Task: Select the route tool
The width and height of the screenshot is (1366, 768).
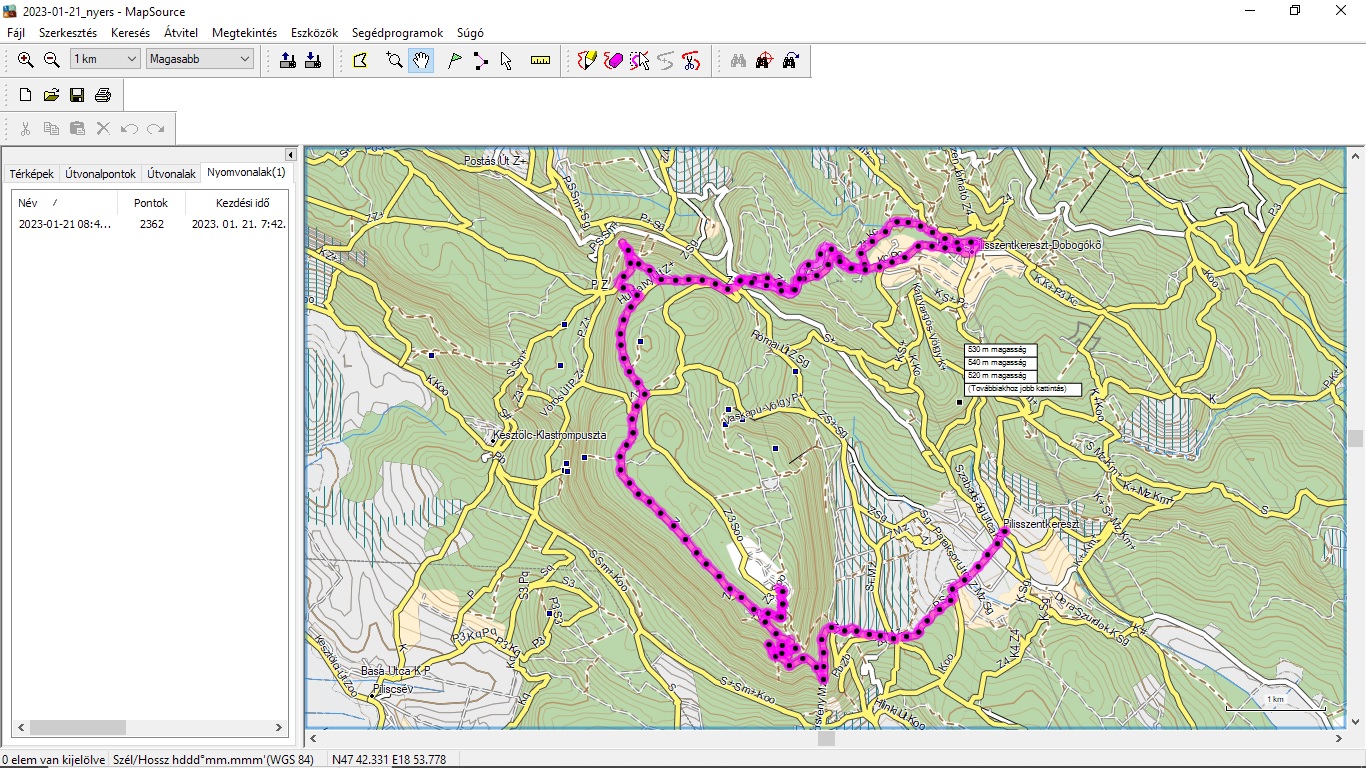Action: click(x=481, y=60)
